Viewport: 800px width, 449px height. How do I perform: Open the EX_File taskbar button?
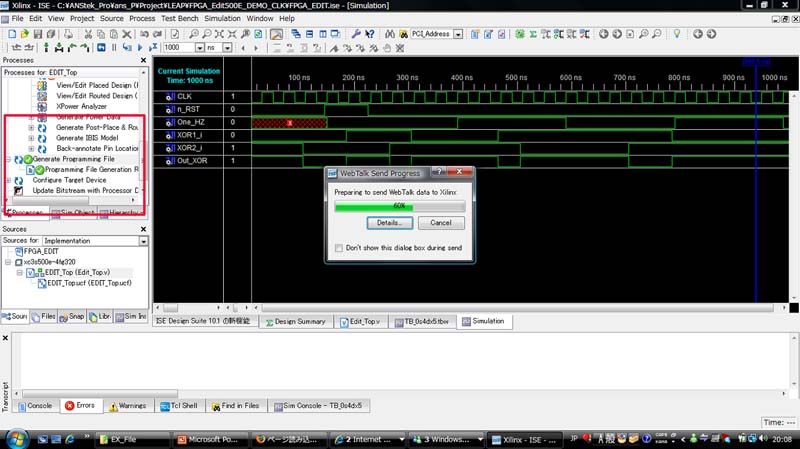click(x=133, y=439)
